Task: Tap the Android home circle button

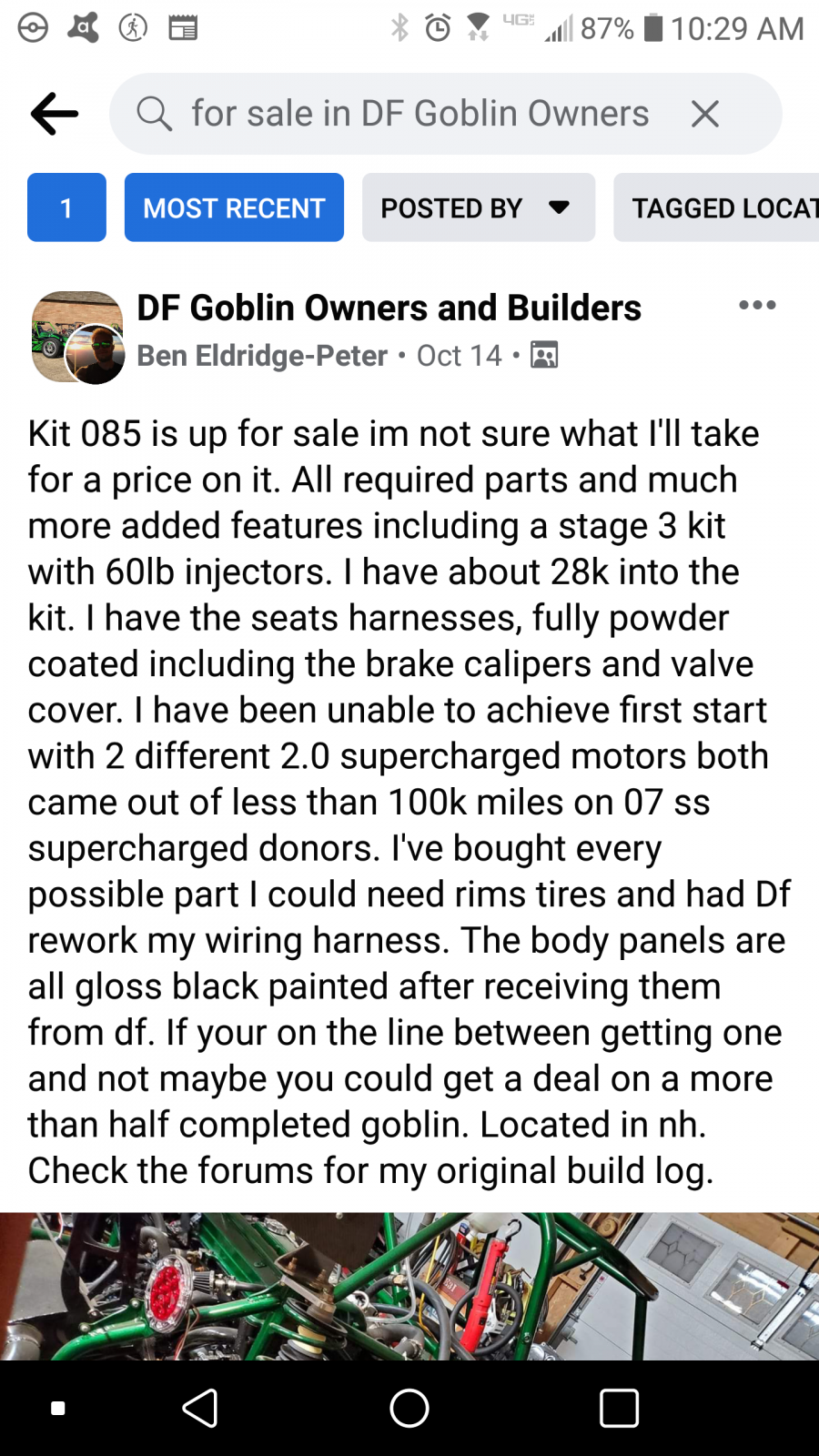Action: click(x=409, y=1409)
